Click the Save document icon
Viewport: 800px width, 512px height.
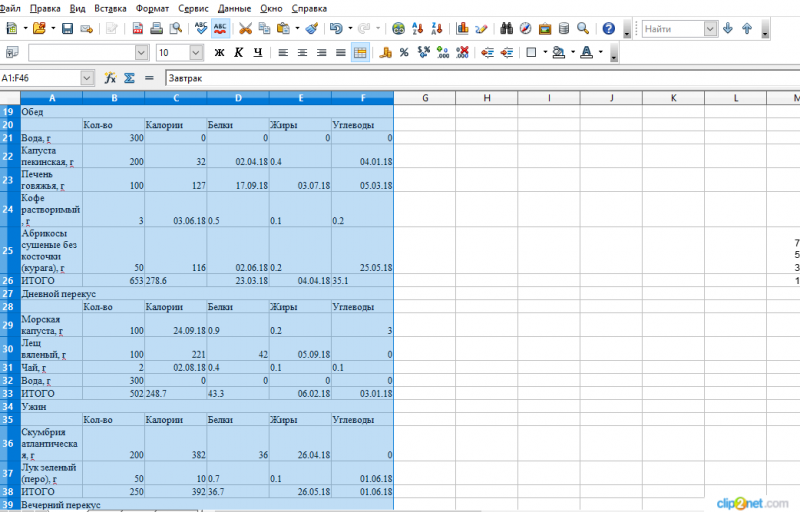(x=67, y=29)
